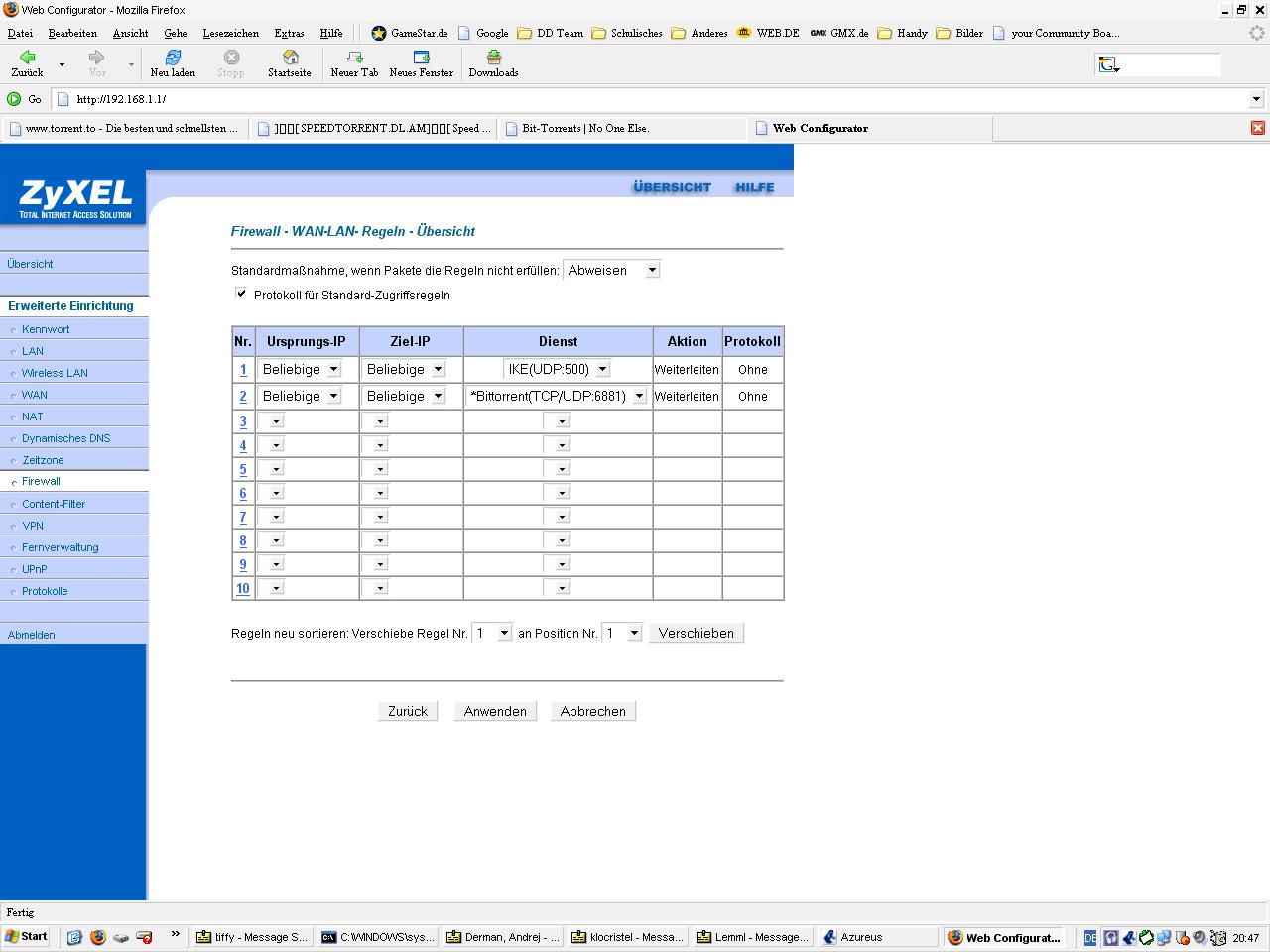
Task: Click the Verschieben button
Action: click(x=696, y=633)
